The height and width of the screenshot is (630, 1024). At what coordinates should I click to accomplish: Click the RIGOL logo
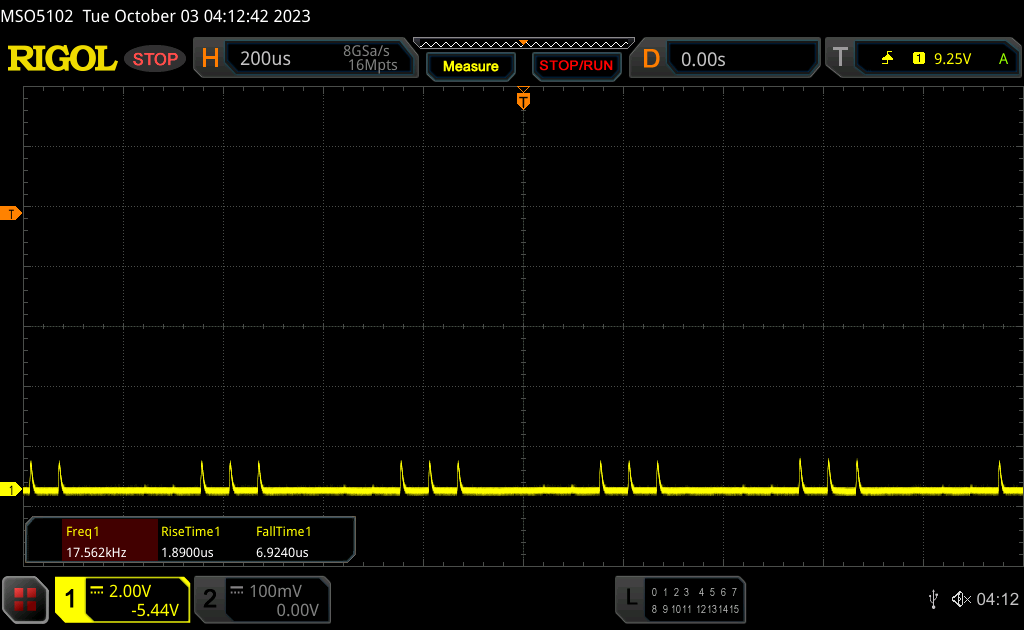tap(62, 59)
